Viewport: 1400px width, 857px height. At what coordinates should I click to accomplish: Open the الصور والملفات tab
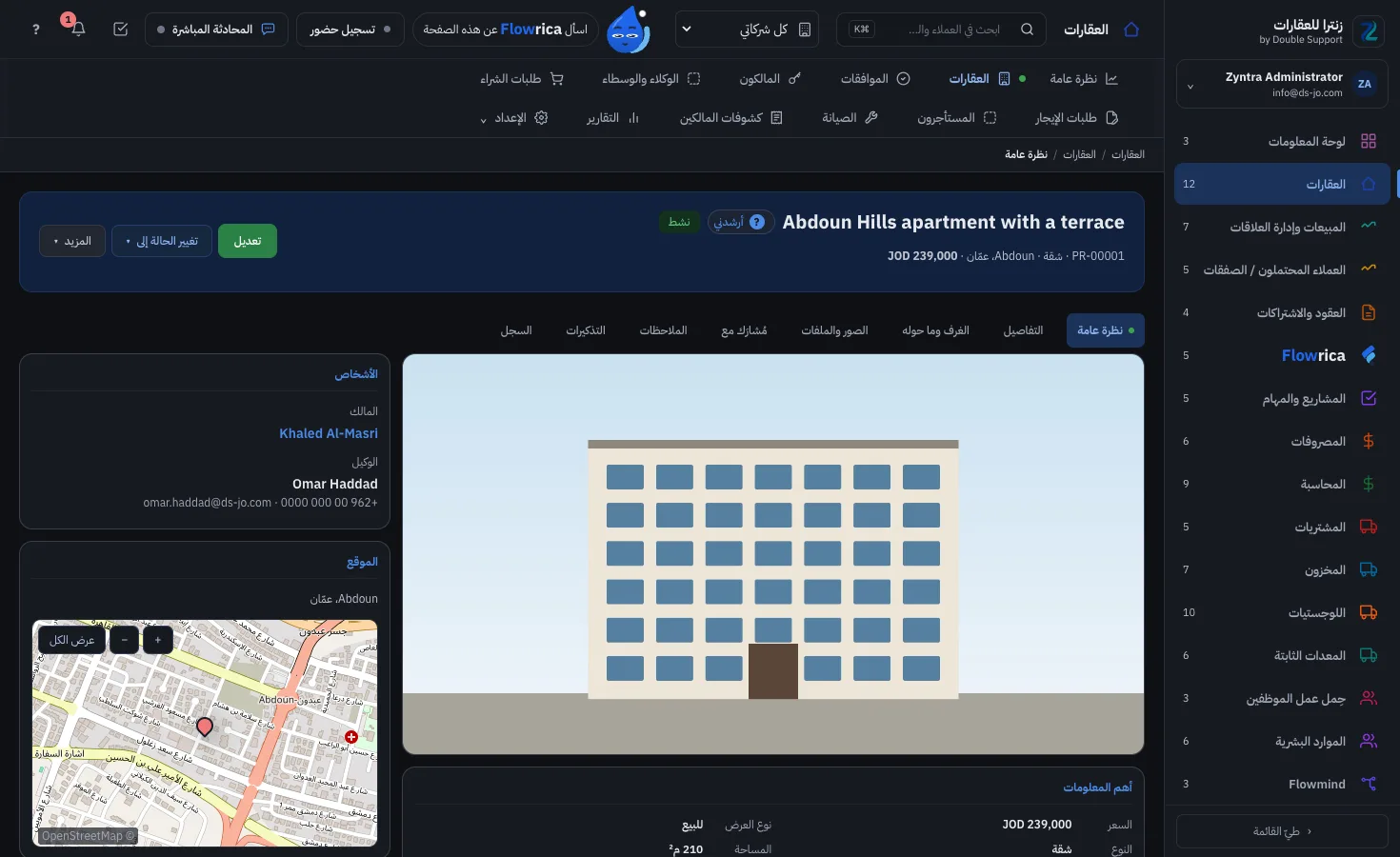point(834,330)
